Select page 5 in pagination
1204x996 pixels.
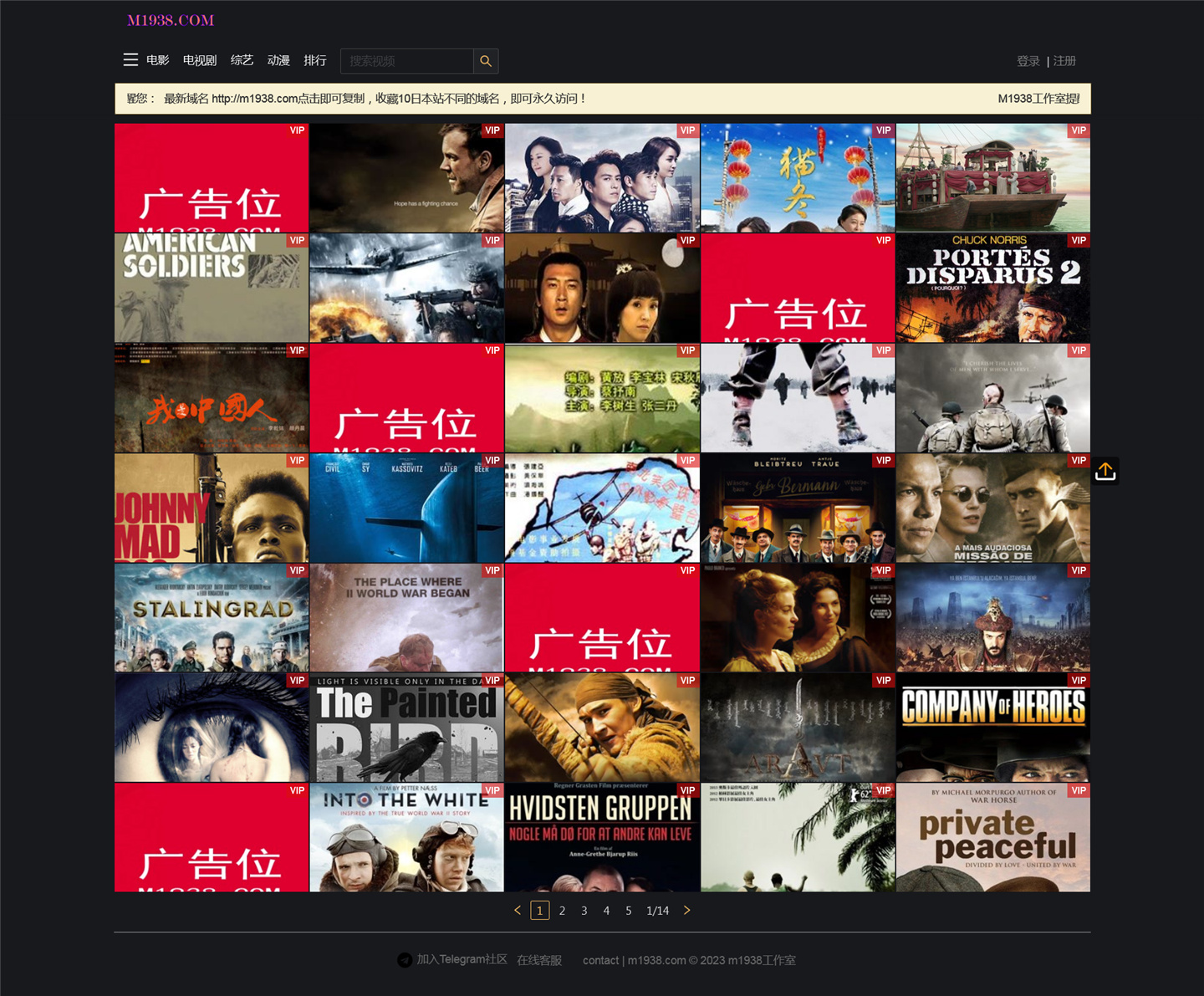[x=629, y=911]
